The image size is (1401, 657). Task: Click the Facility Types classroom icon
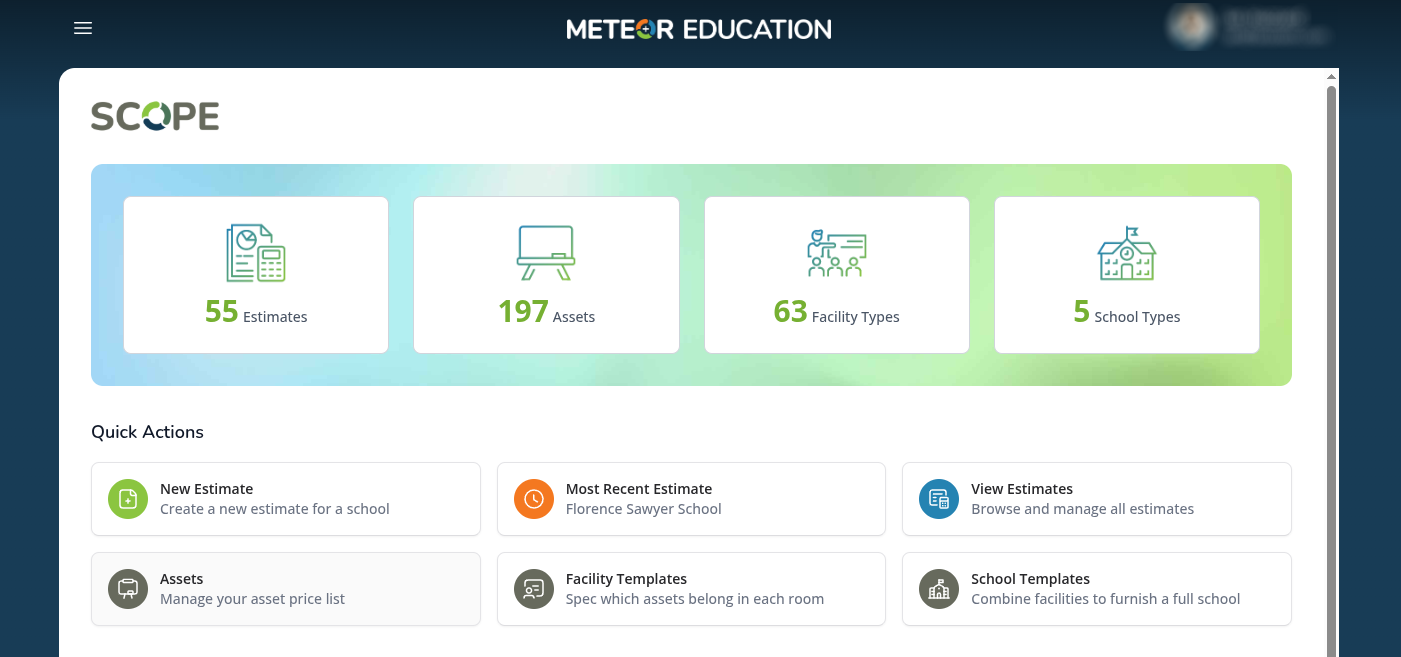(836, 253)
